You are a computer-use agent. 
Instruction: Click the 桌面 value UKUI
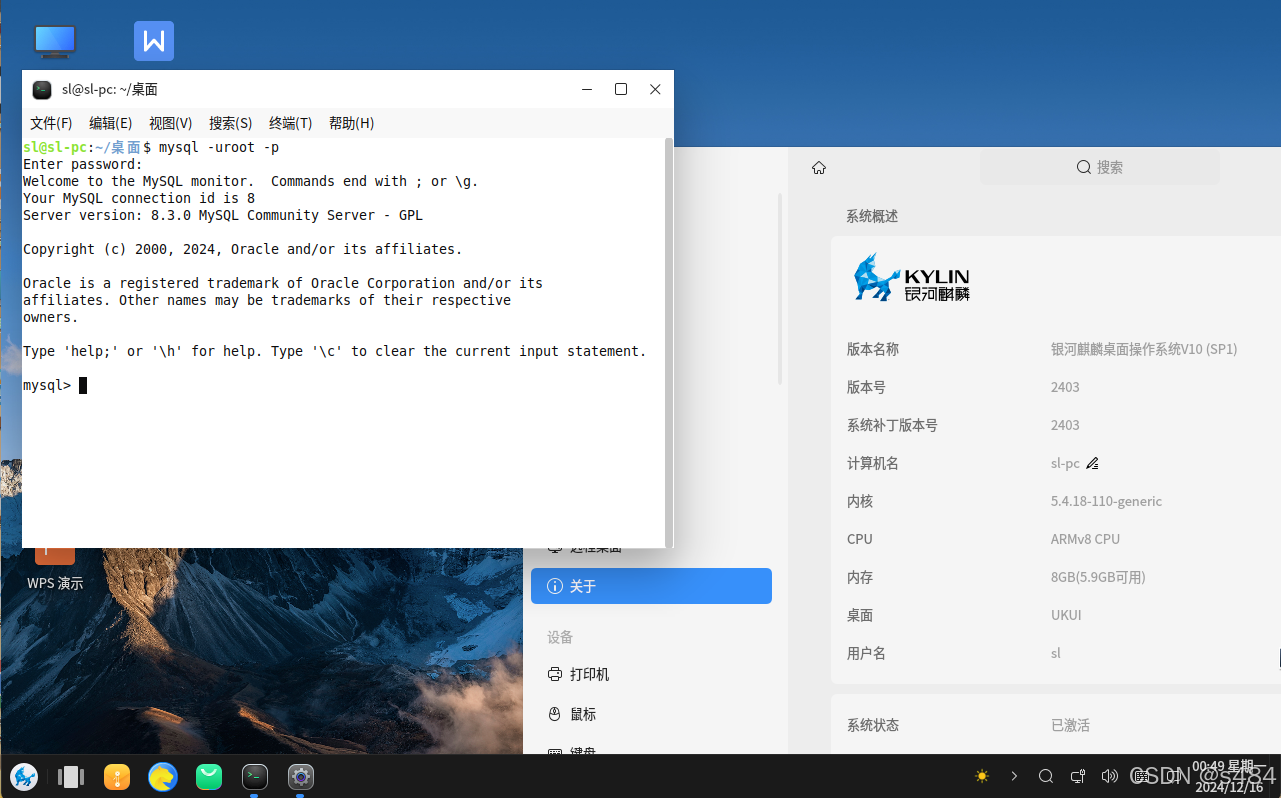[x=1066, y=615]
